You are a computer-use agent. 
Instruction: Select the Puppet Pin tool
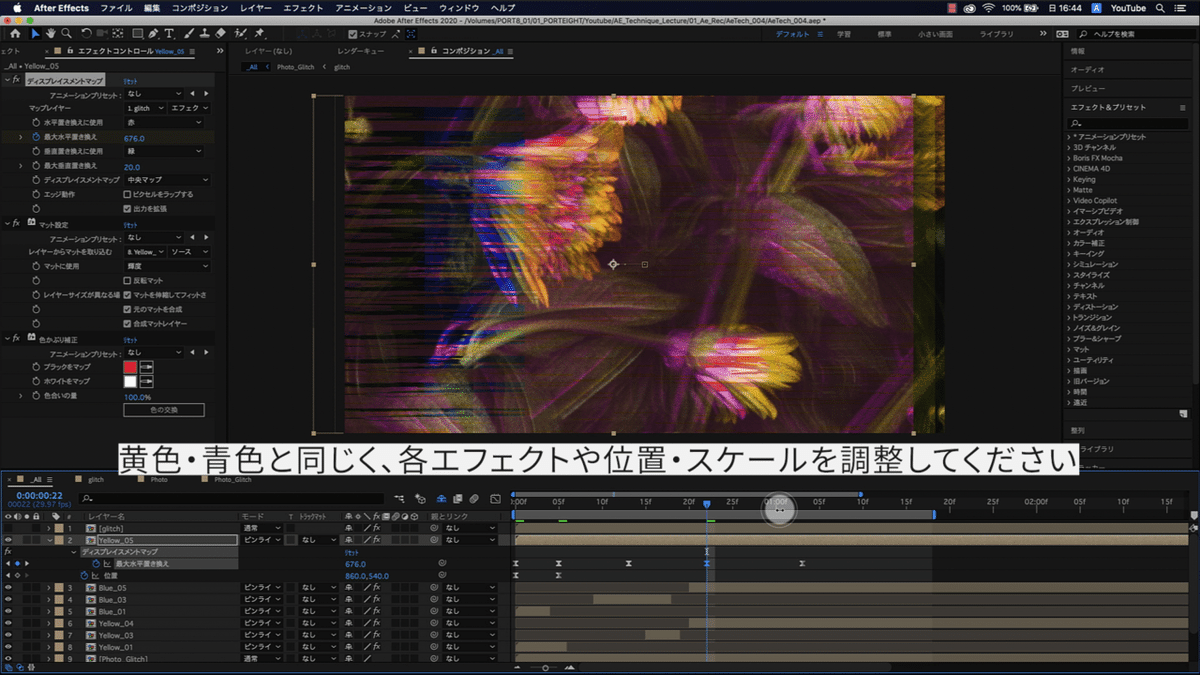tap(260, 33)
